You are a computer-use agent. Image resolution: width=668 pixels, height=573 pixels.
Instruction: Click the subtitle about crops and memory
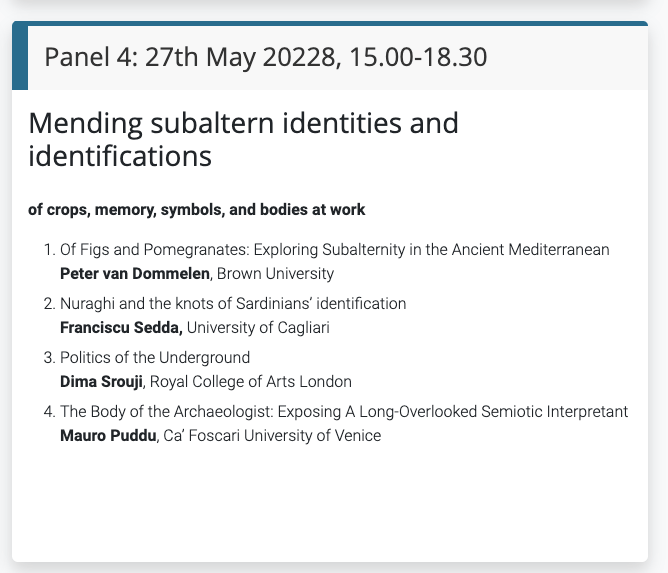pyautogui.click(x=197, y=210)
